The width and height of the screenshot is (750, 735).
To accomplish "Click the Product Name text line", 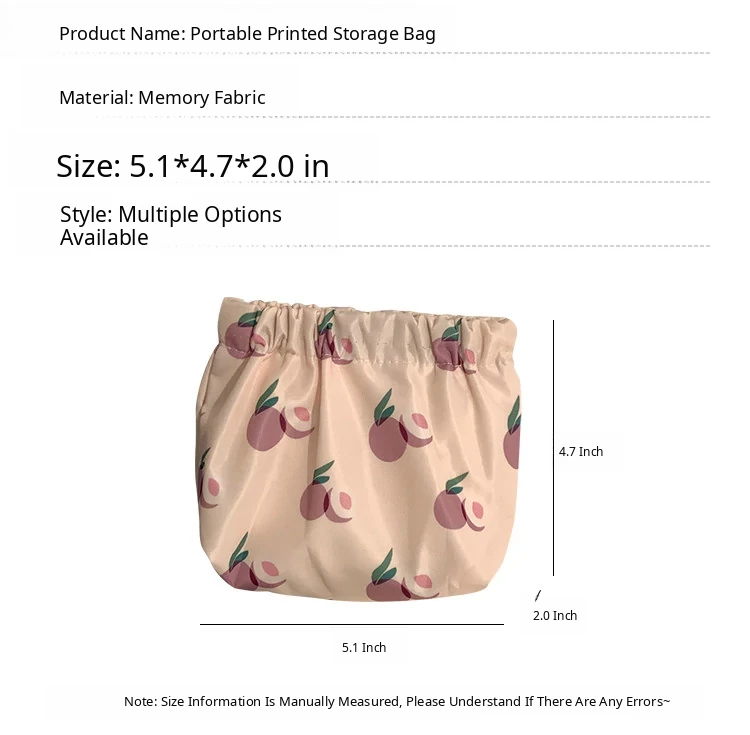I will tap(247, 34).
